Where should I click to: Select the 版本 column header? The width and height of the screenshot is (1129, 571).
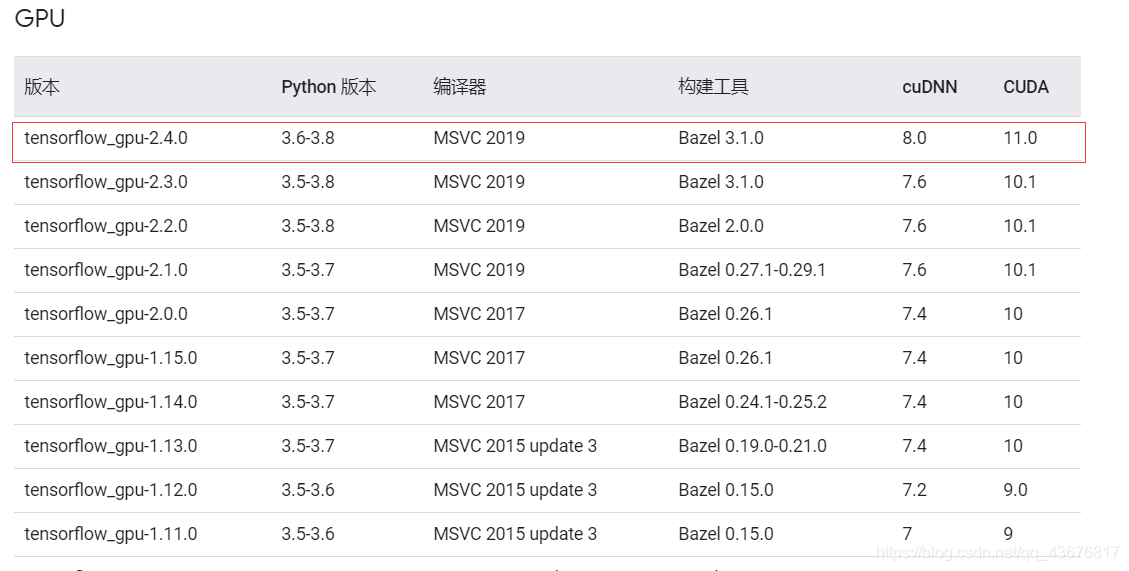pos(42,87)
